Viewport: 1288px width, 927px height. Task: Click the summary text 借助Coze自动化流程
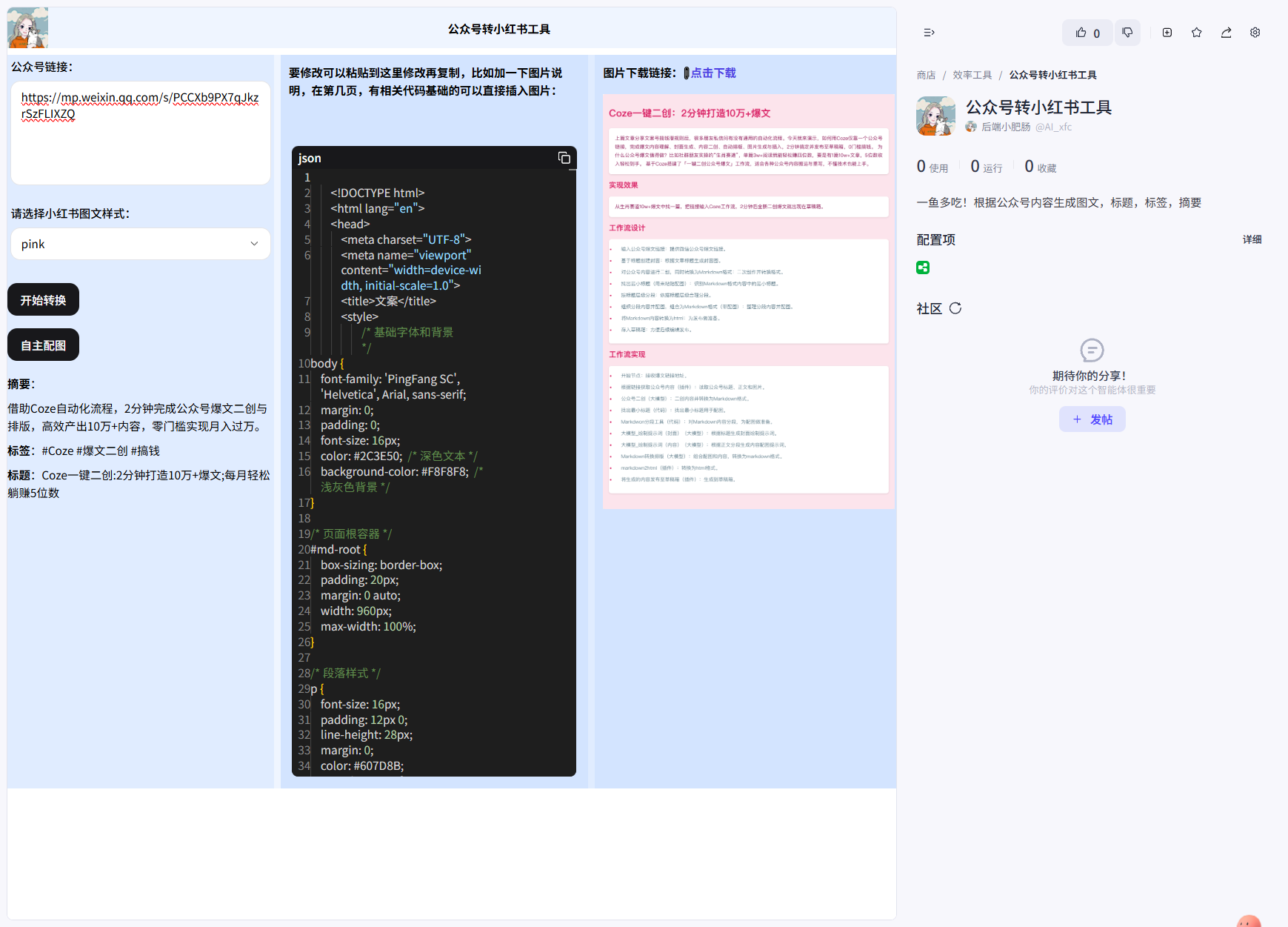coord(139,417)
